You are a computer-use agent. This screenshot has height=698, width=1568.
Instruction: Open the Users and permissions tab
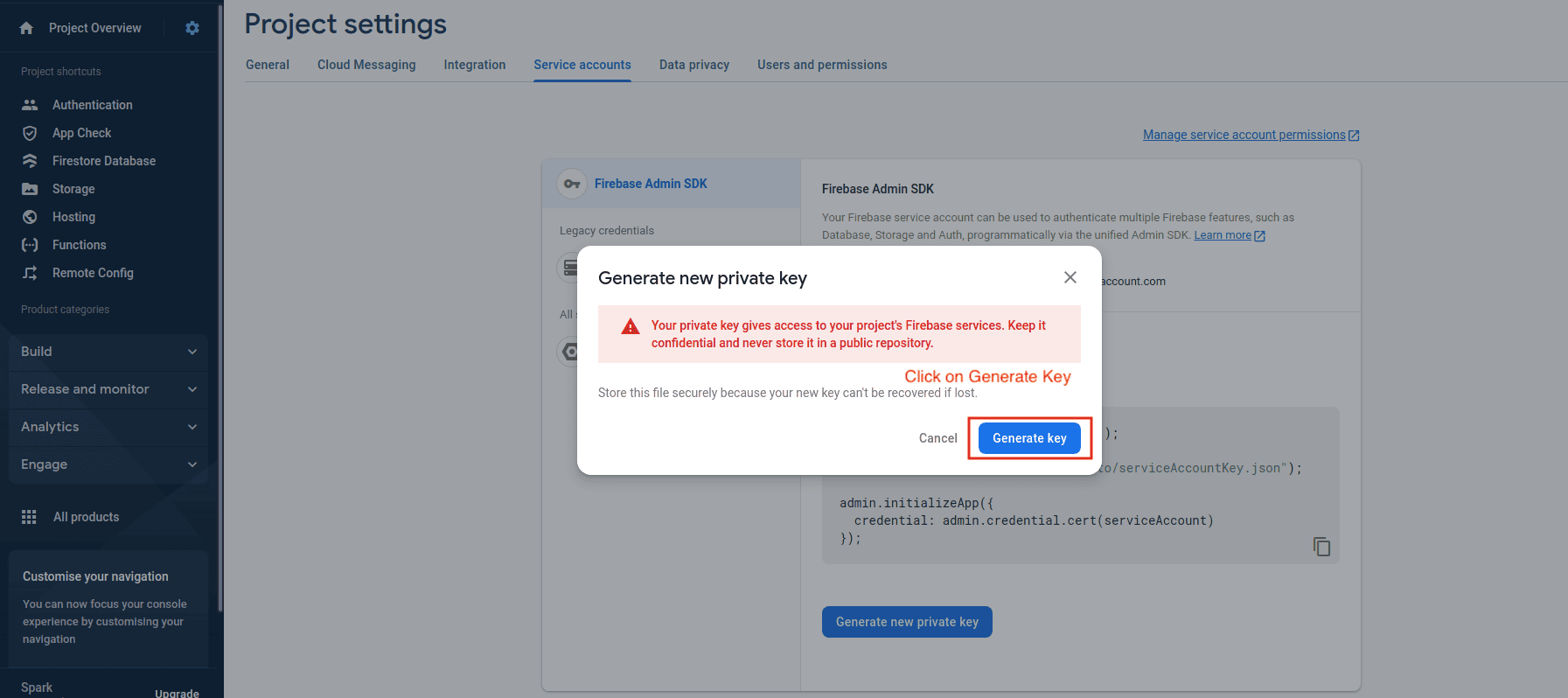pos(822,65)
